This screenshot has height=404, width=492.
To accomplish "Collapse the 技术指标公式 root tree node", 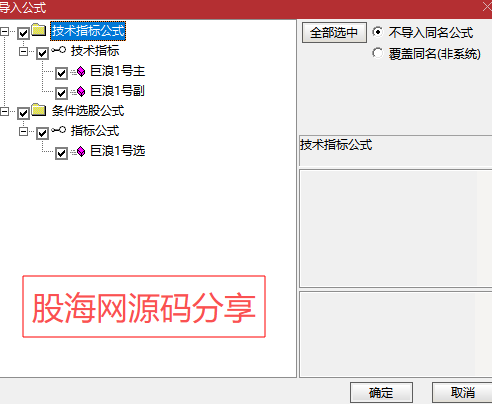I will [x=5, y=32].
